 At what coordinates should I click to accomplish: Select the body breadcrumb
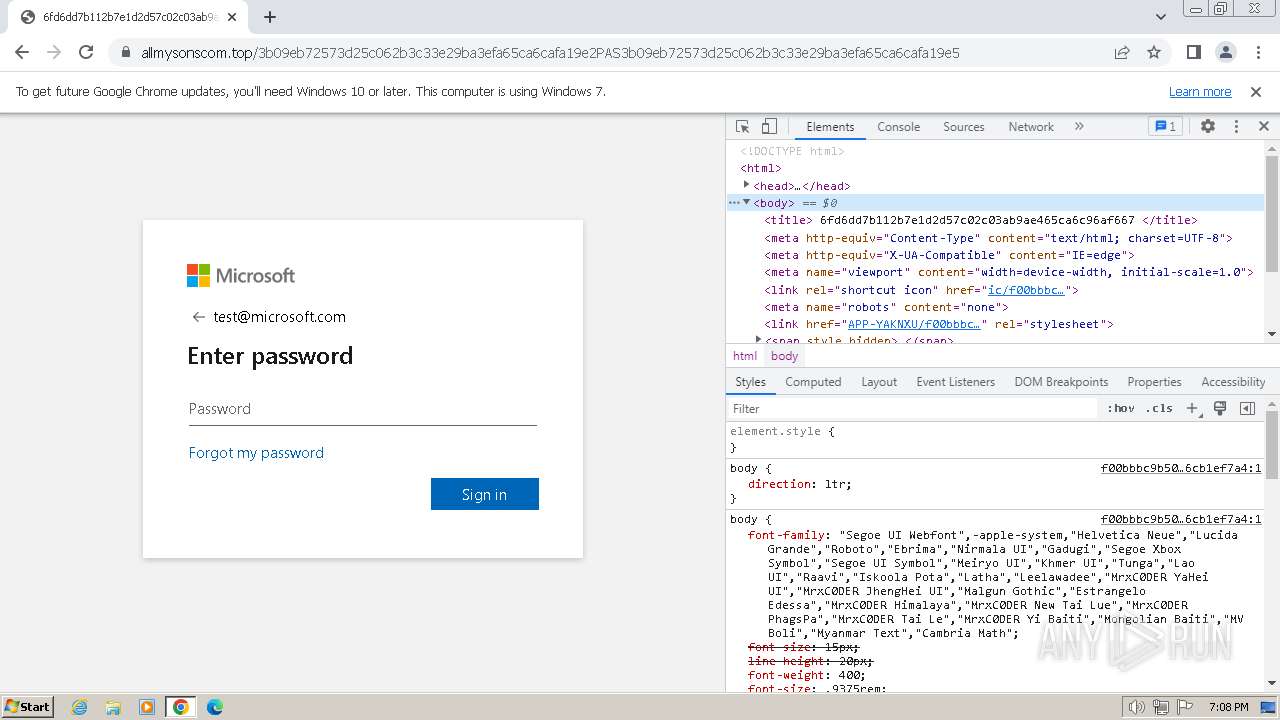785,356
